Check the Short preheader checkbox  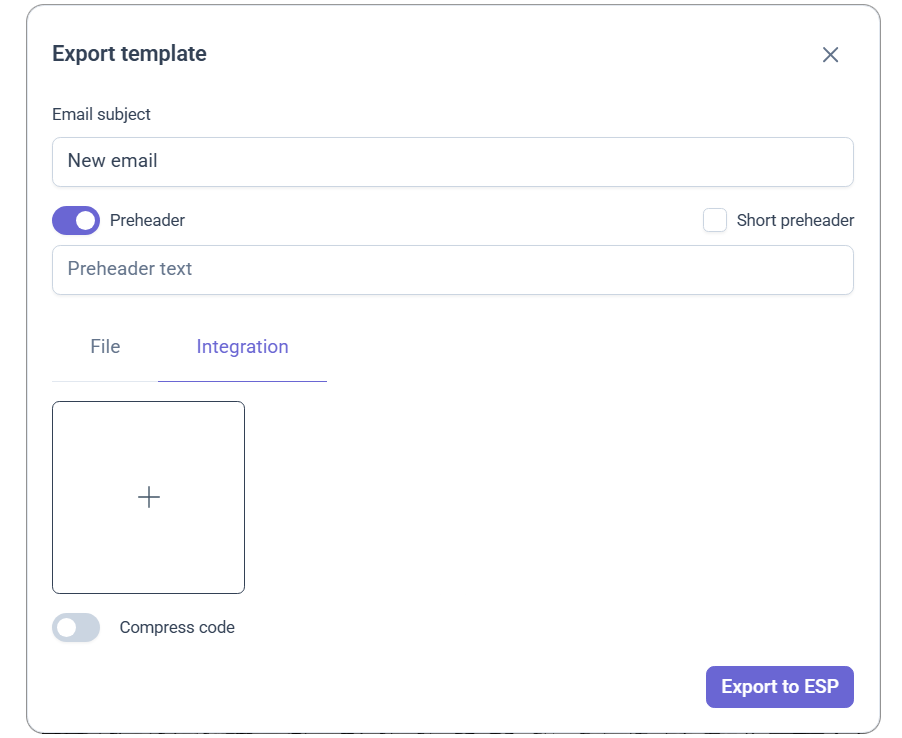pyautogui.click(x=715, y=220)
